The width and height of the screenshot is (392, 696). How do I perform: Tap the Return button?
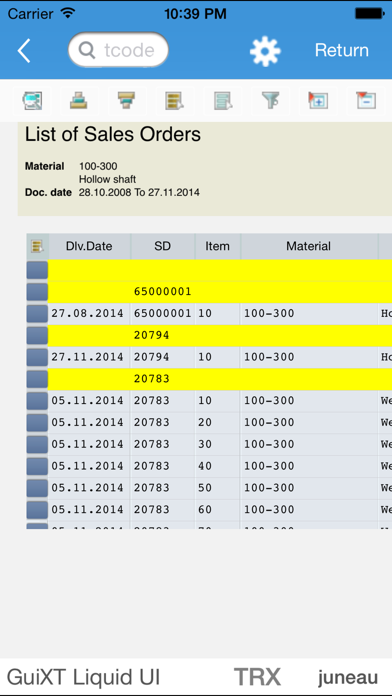(342, 50)
